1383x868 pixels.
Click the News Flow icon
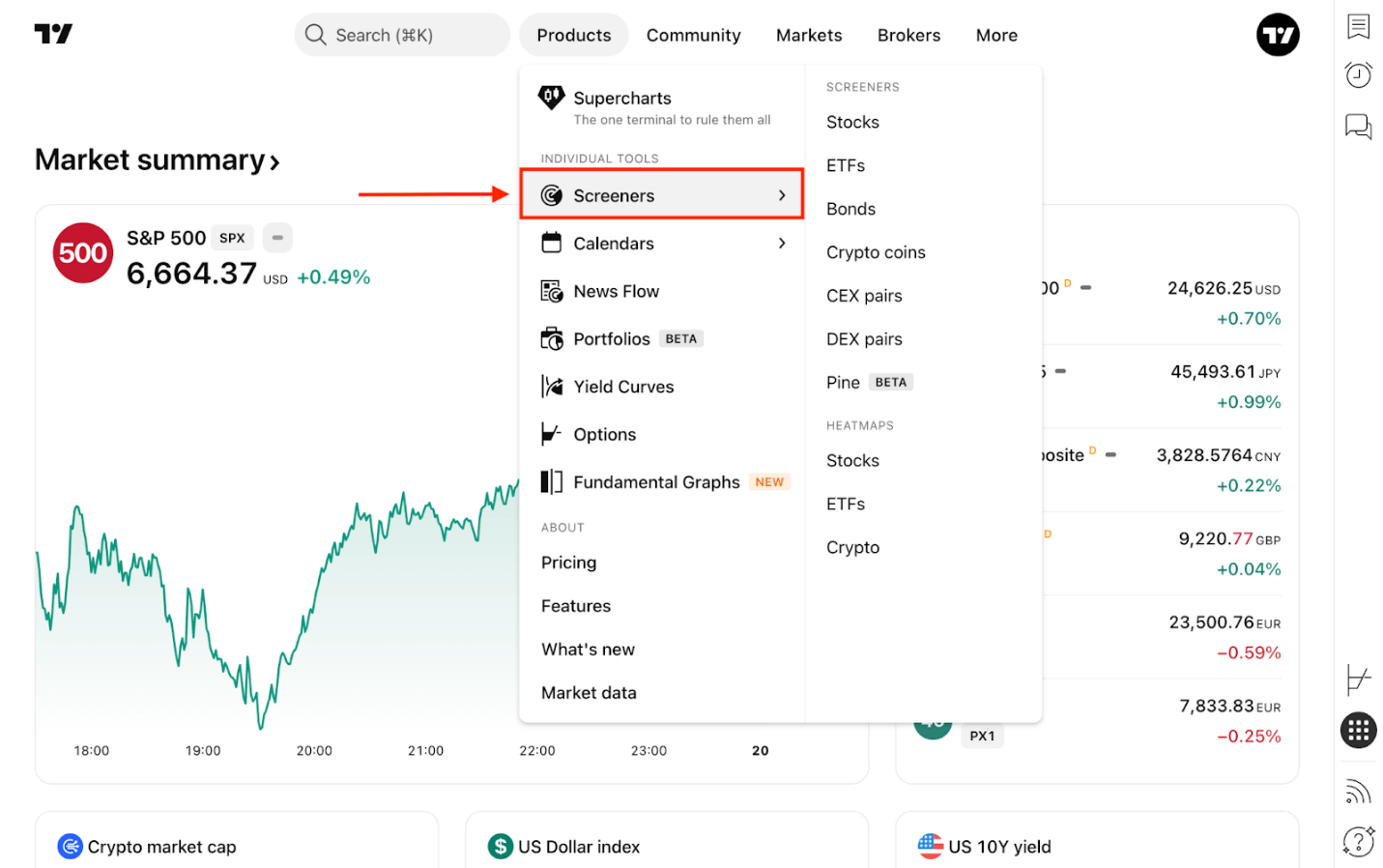coord(551,291)
